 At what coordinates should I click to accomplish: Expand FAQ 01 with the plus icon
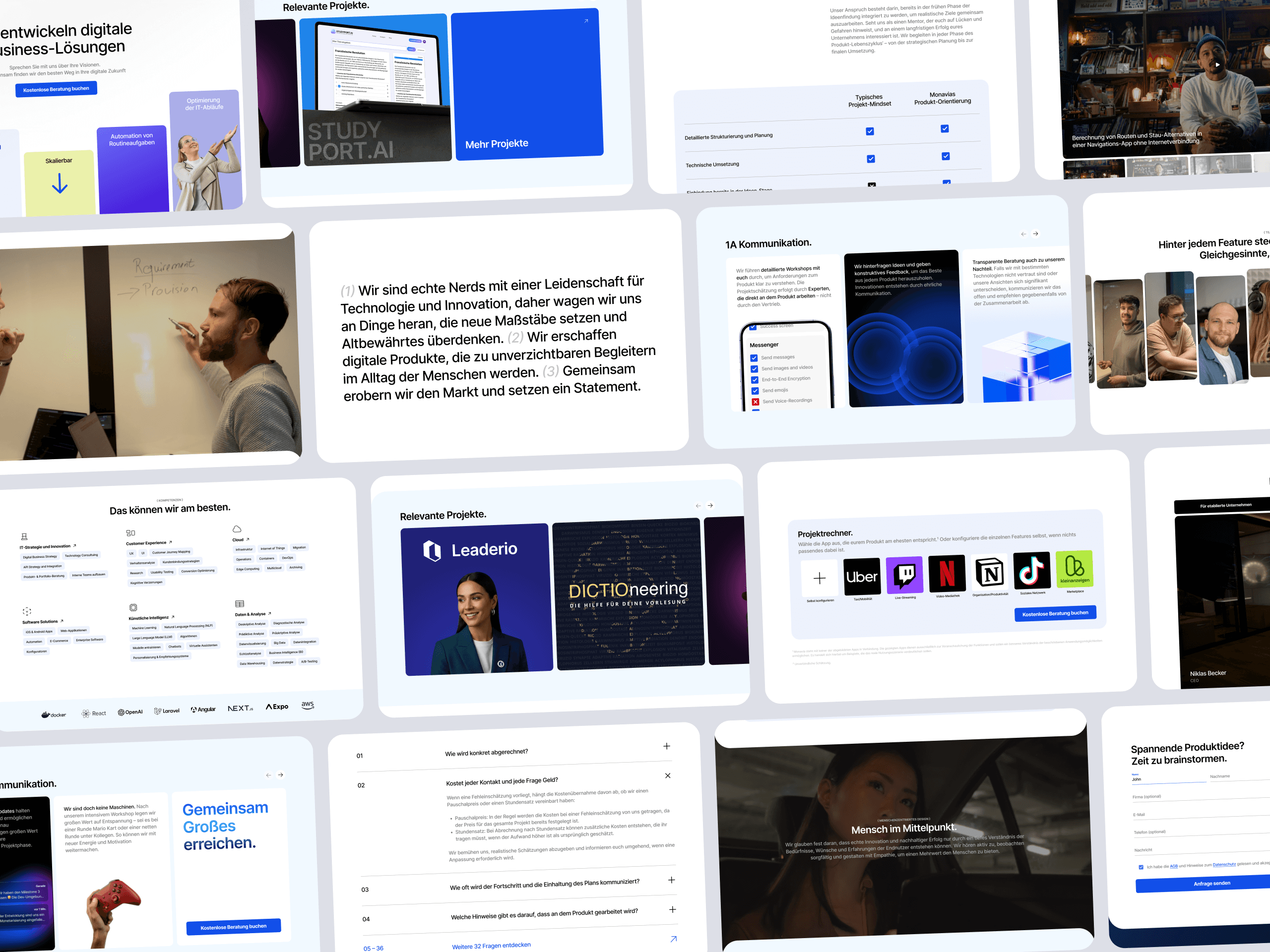(667, 746)
